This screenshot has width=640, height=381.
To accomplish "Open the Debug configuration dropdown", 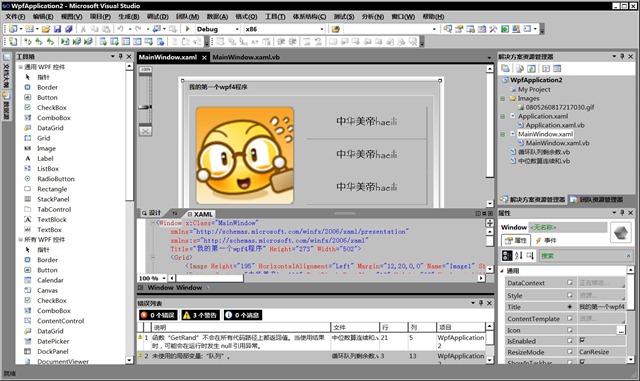I will [237, 29].
